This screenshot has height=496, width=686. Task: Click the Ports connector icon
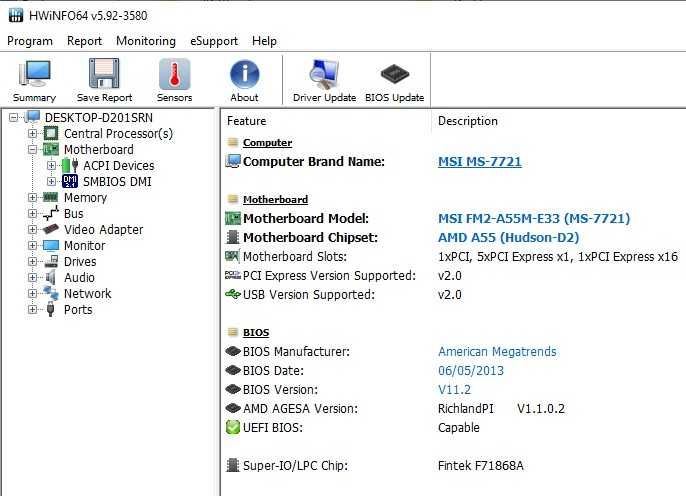(51, 309)
